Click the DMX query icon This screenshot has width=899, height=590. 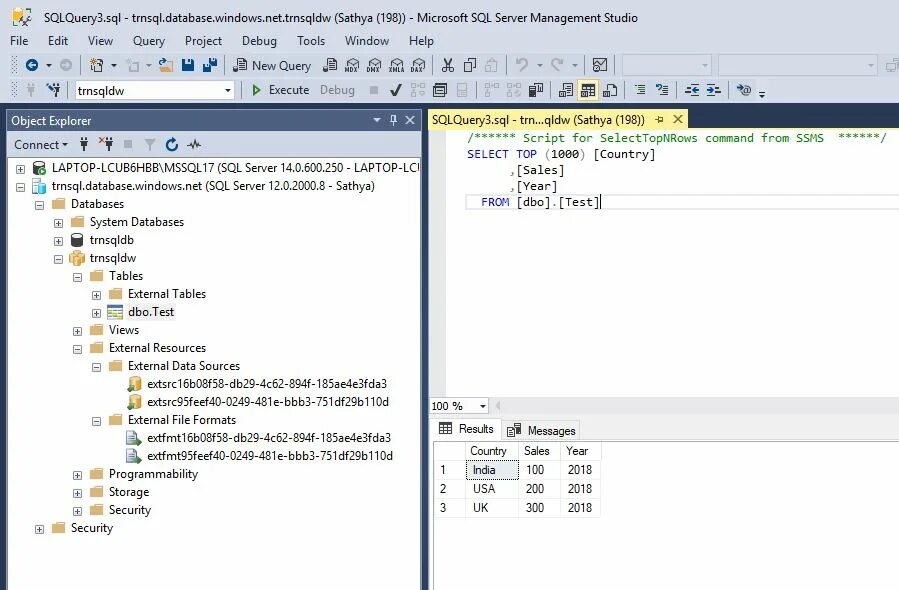coord(374,65)
